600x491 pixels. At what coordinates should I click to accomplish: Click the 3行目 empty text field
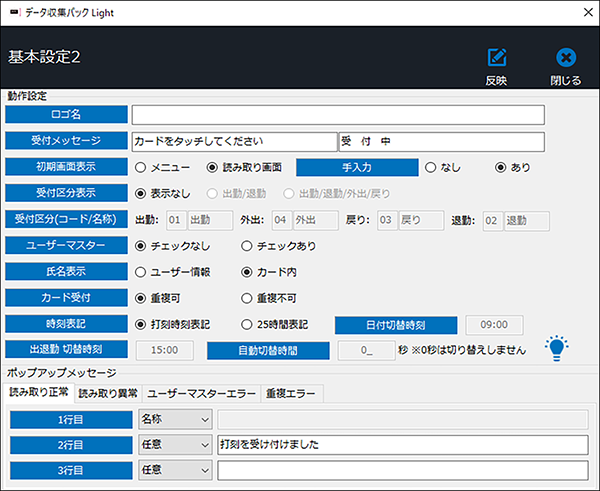tap(403, 470)
